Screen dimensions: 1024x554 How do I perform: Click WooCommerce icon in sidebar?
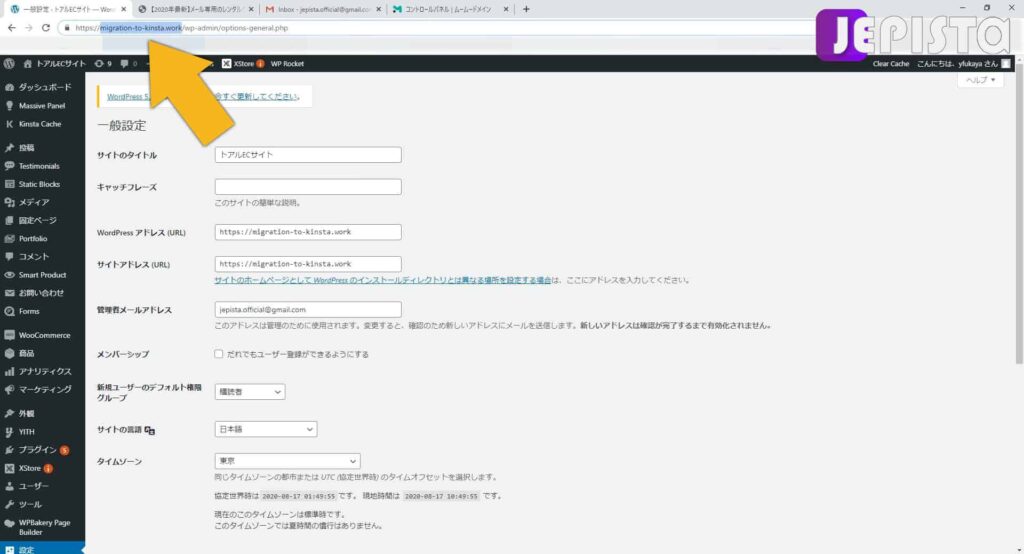tap(9, 335)
